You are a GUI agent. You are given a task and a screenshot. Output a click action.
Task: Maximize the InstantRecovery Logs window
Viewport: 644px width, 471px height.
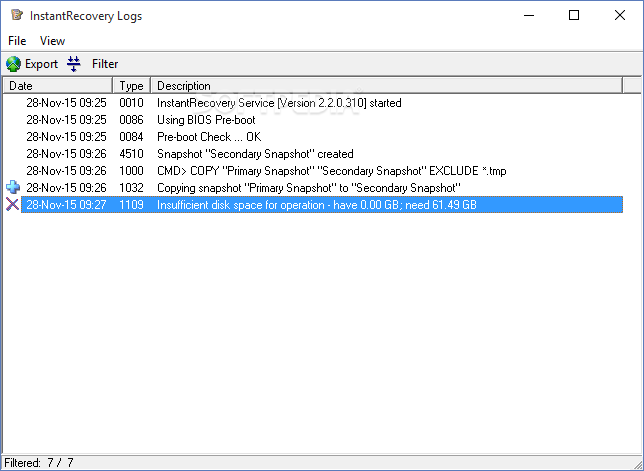(574, 16)
